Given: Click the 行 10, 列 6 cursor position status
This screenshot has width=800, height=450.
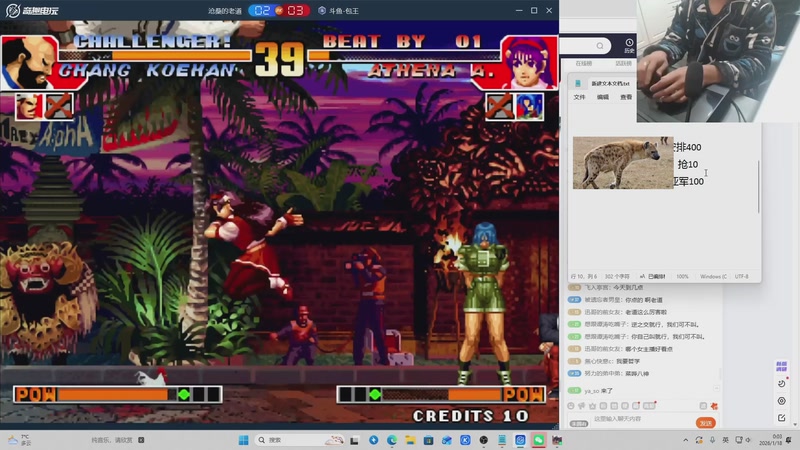Looking at the screenshot, I should pyautogui.click(x=584, y=277).
